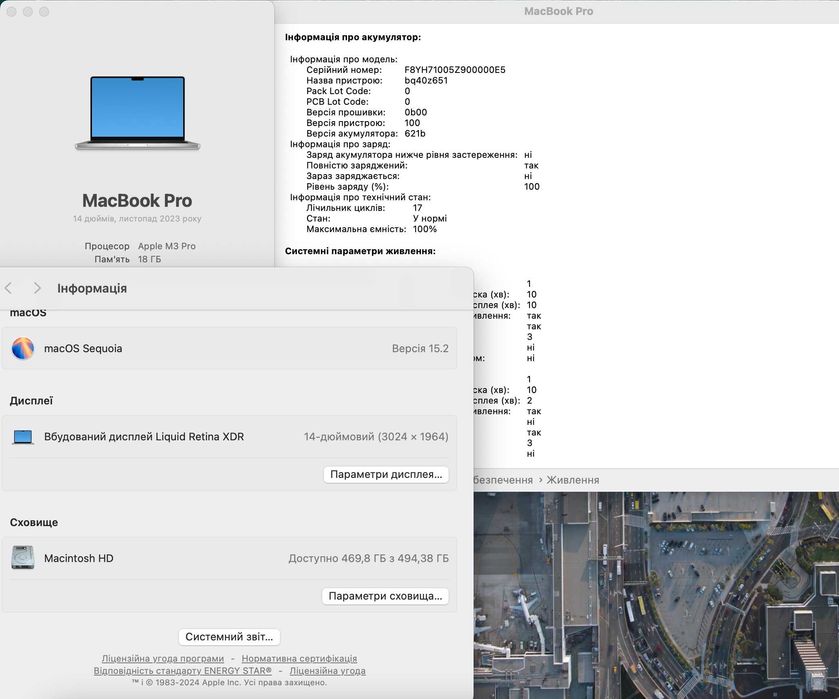Open Нормативна сертифікація link
Image resolution: width=839 pixels, height=699 pixels.
(299, 658)
